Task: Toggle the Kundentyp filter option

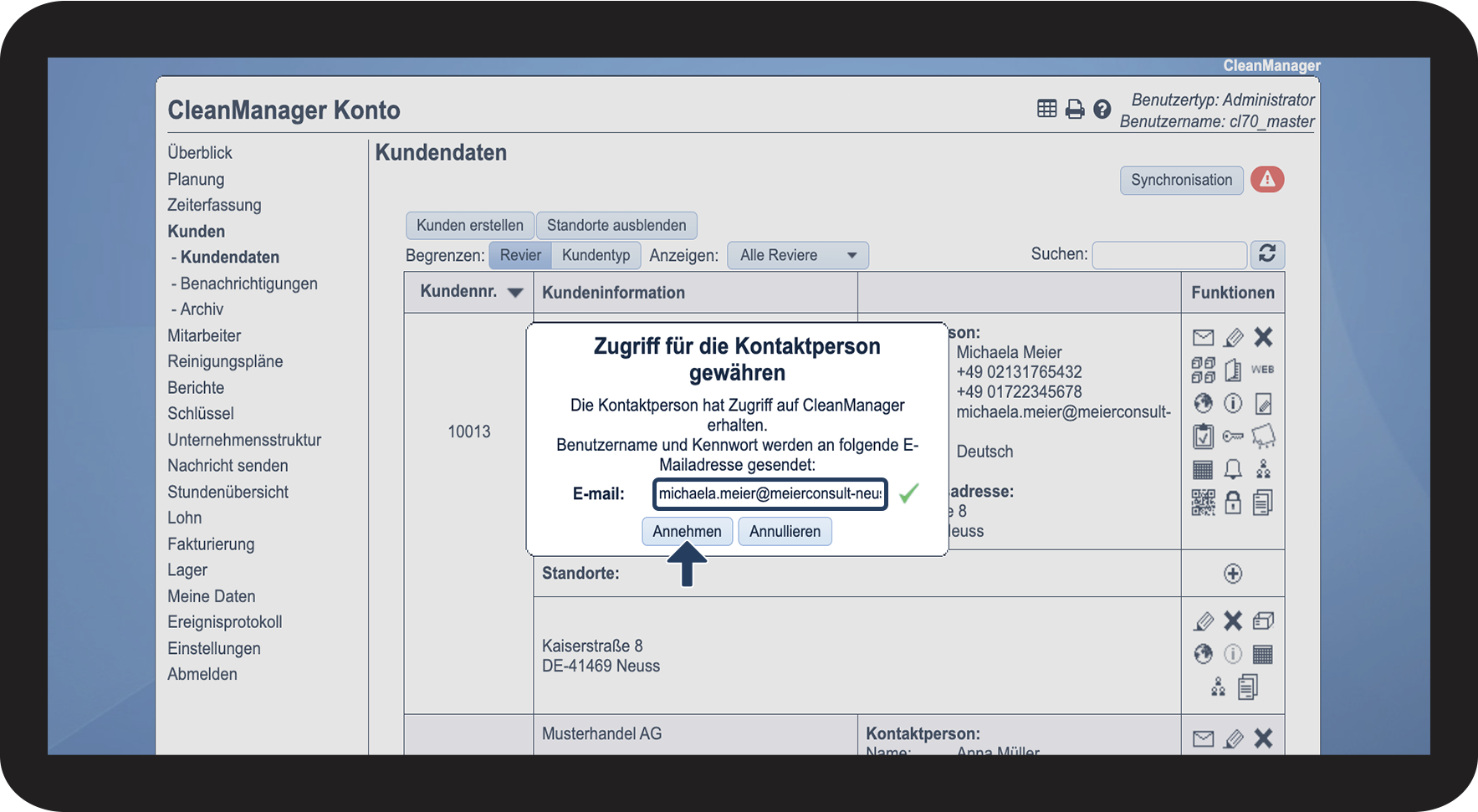Action: click(x=596, y=255)
